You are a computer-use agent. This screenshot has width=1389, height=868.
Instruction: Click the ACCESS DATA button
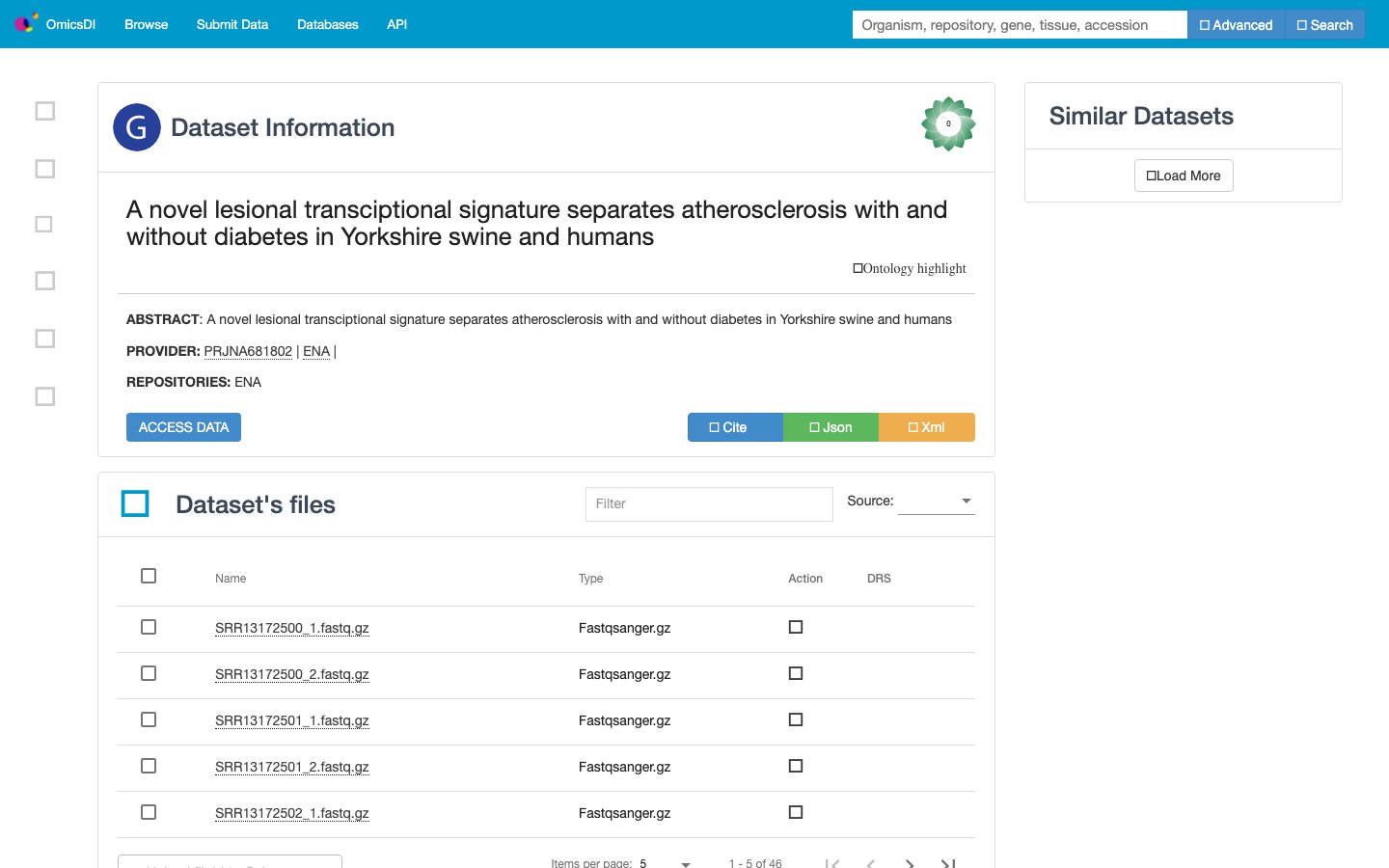click(183, 427)
